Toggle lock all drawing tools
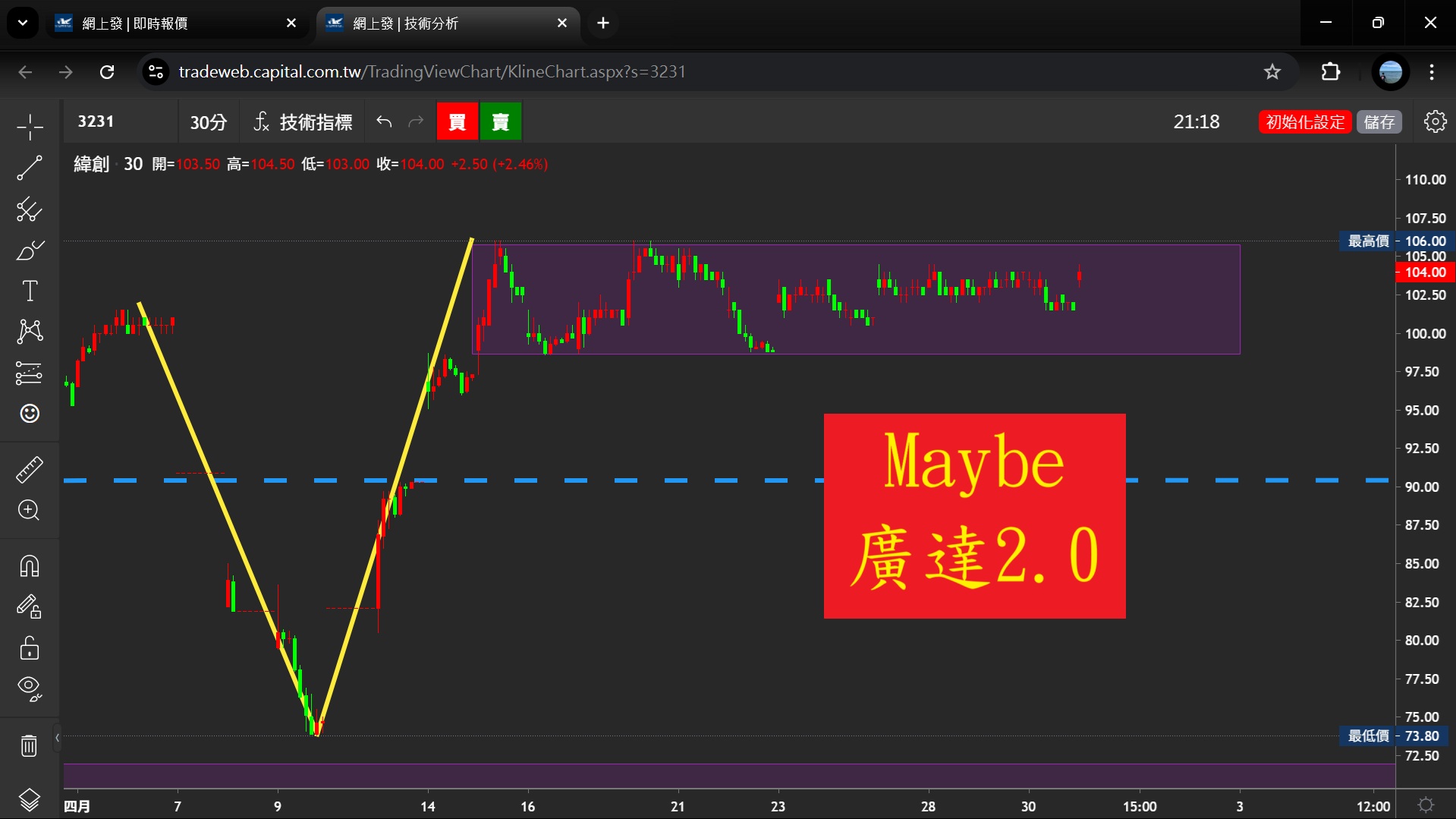This screenshot has height=819, width=1456. pos(30,648)
